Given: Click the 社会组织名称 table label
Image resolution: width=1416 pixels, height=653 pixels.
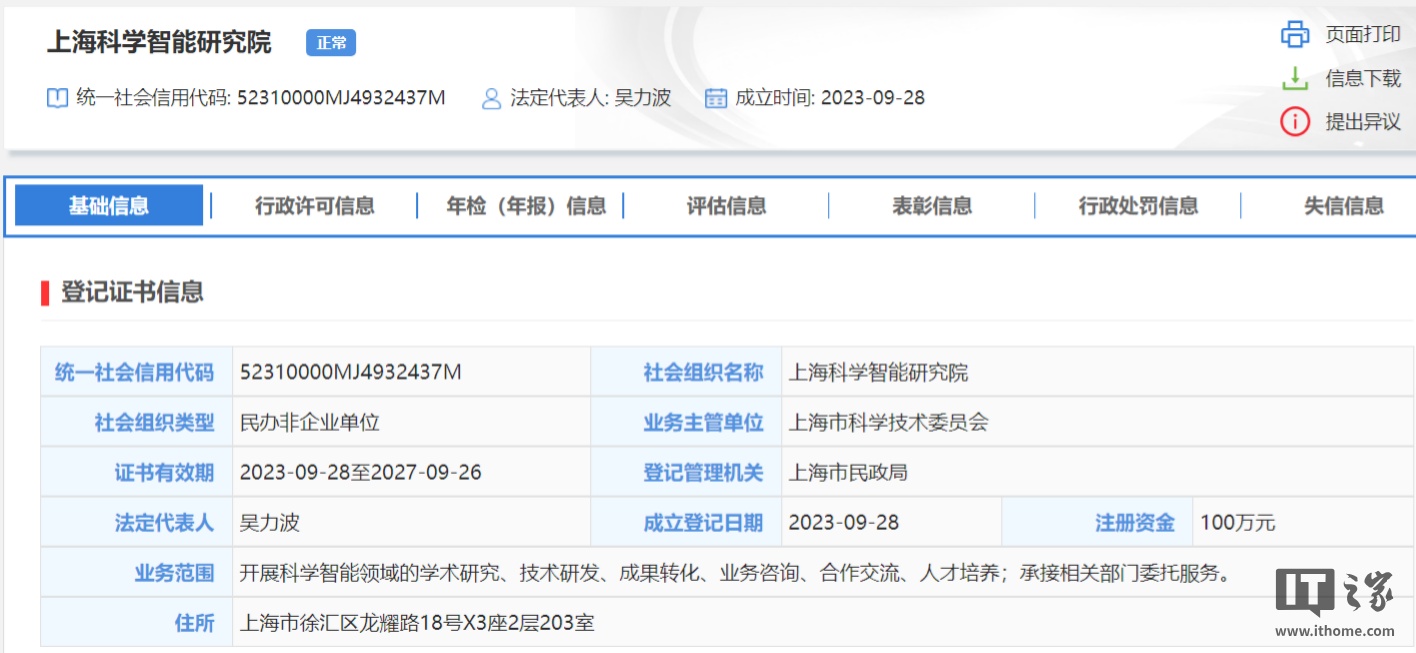Looking at the screenshot, I should 703,373.
